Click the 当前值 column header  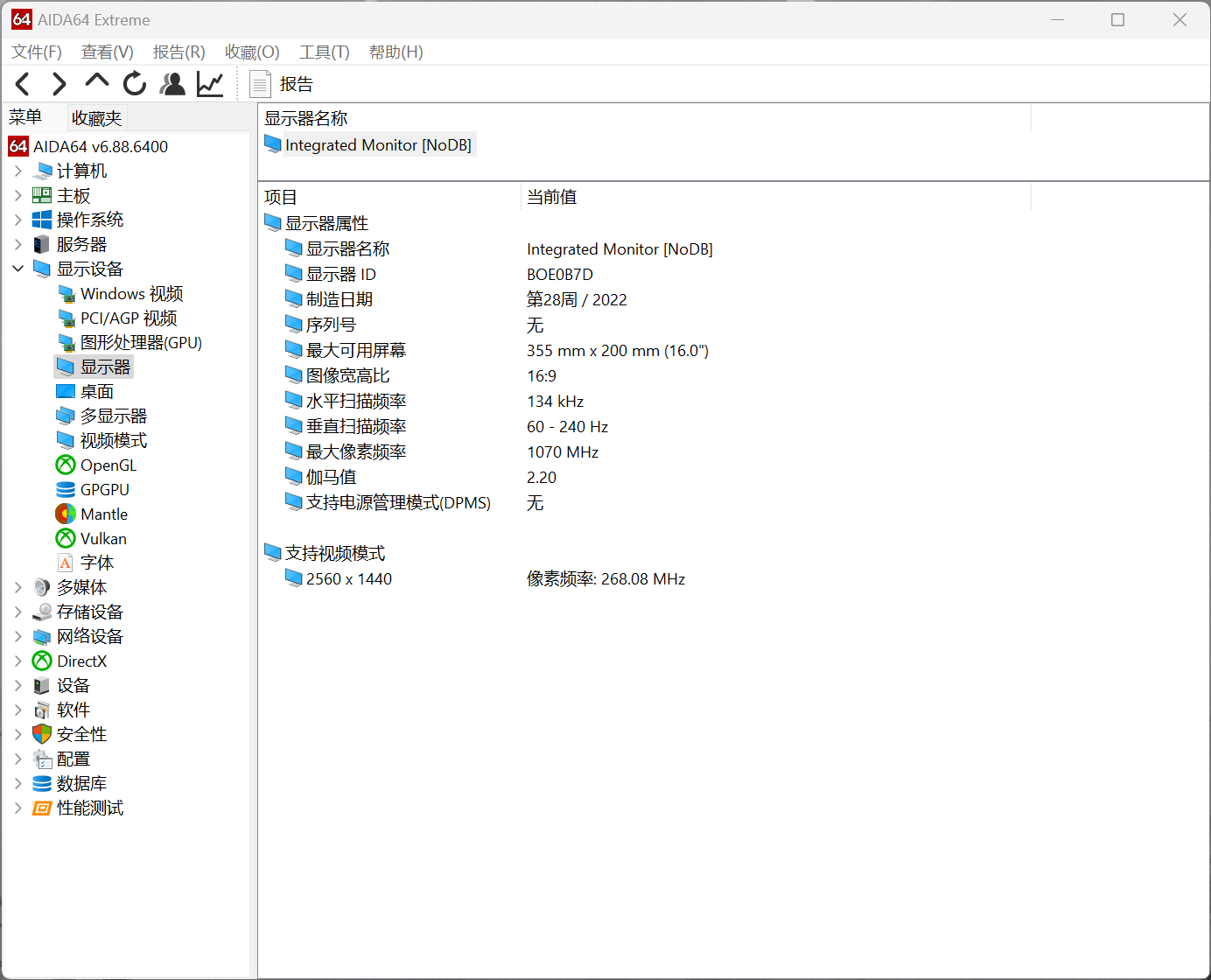pyautogui.click(x=776, y=197)
